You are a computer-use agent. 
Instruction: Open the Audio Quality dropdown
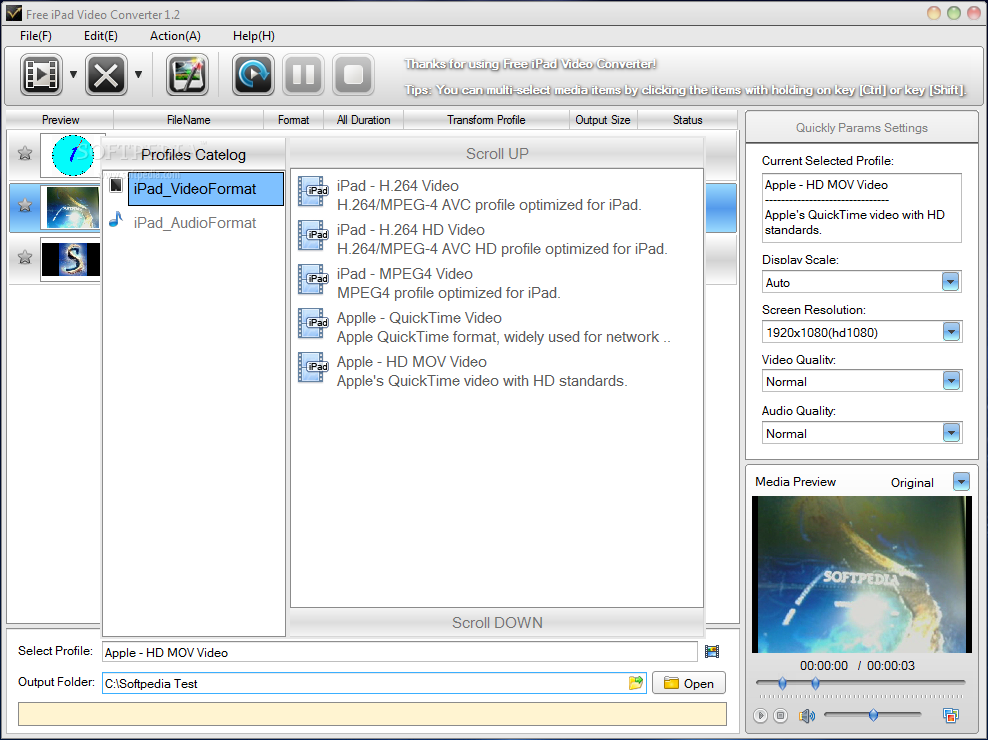pyautogui.click(x=951, y=432)
